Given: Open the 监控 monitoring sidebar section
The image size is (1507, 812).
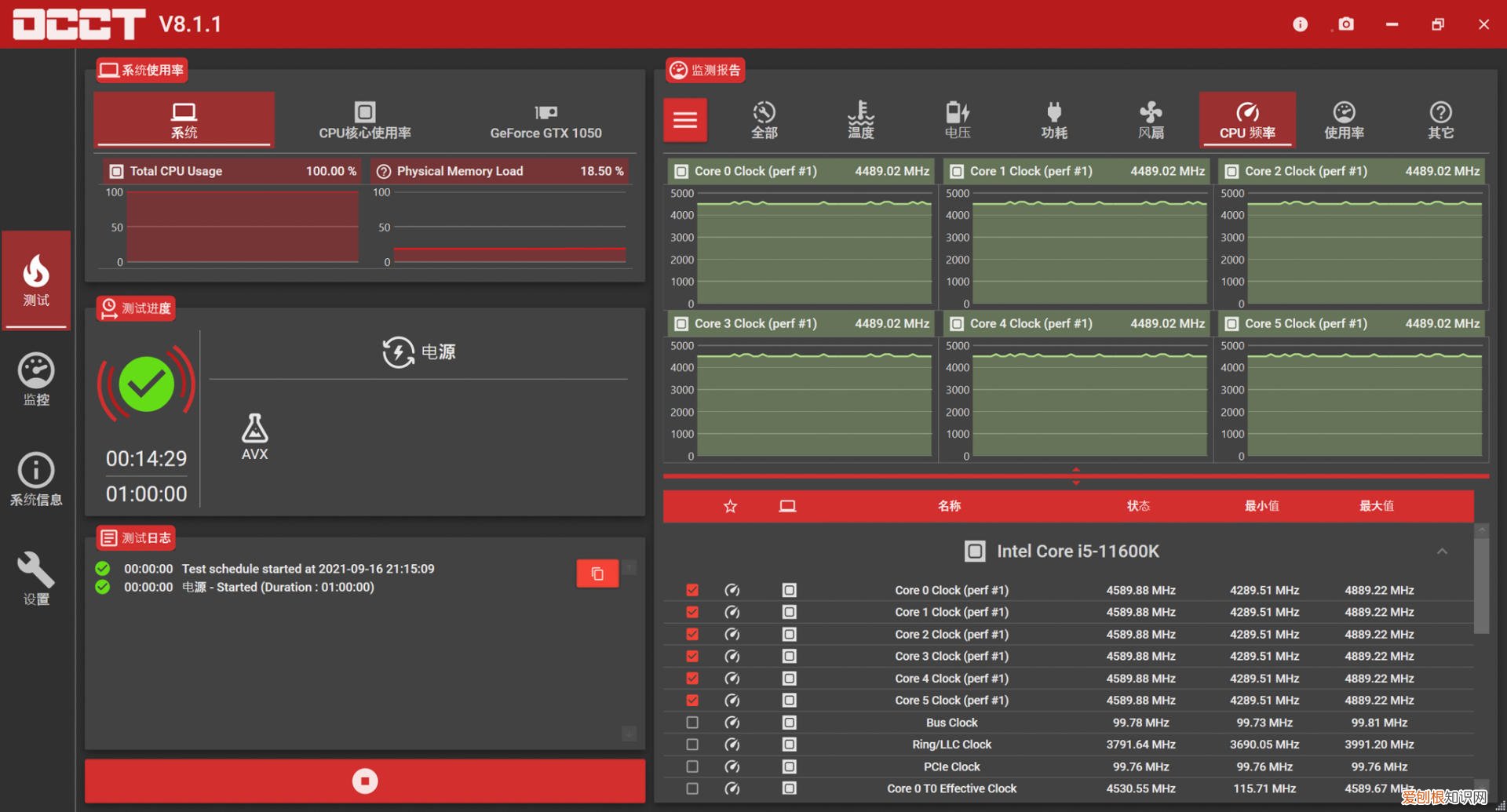Looking at the screenshot, I should coord(36,380).
